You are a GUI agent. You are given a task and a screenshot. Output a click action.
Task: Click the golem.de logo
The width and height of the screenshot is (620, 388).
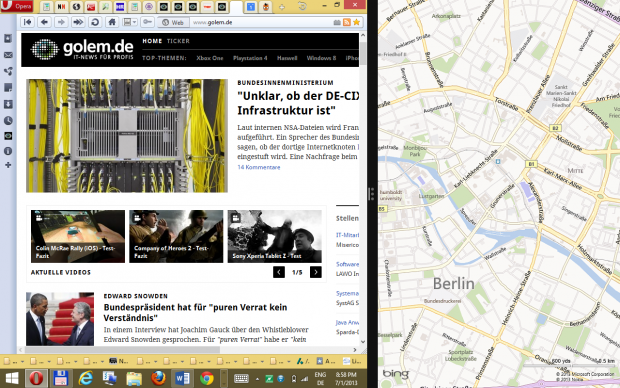tap(82, 49)
